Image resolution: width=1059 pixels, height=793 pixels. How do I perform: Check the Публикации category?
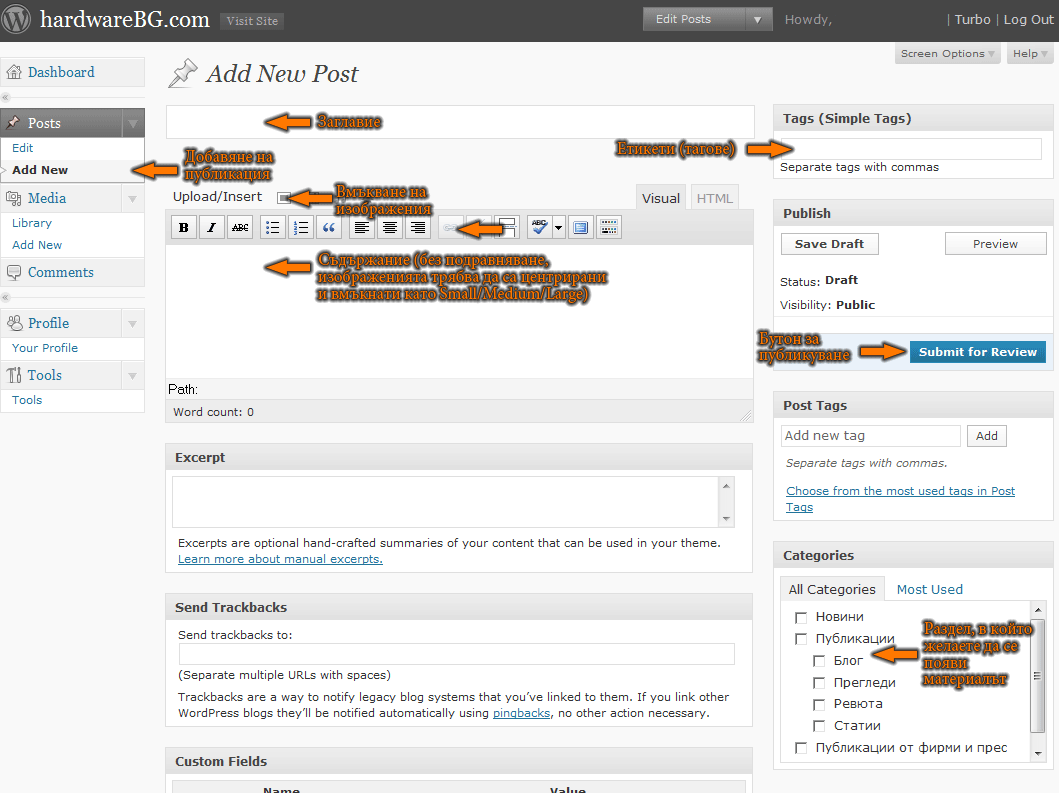pyautogui.click(x=801, y=639)
